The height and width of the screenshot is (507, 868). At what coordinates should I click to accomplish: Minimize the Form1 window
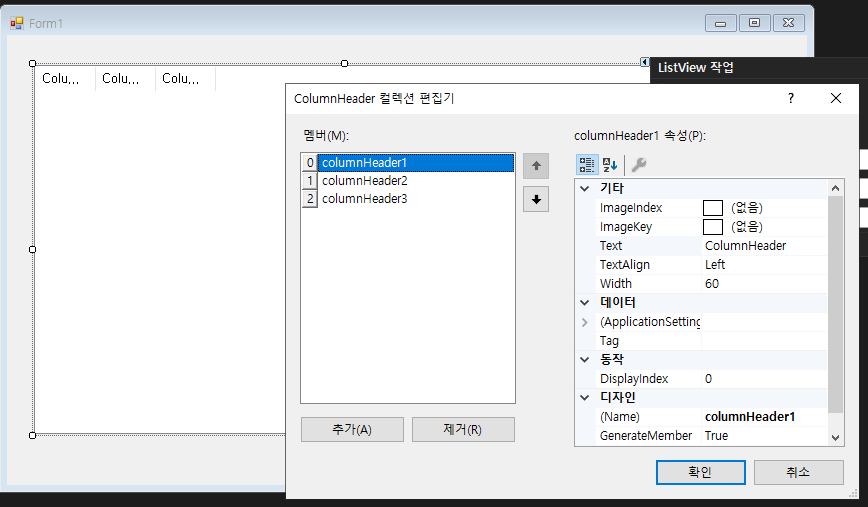[720, 23]
